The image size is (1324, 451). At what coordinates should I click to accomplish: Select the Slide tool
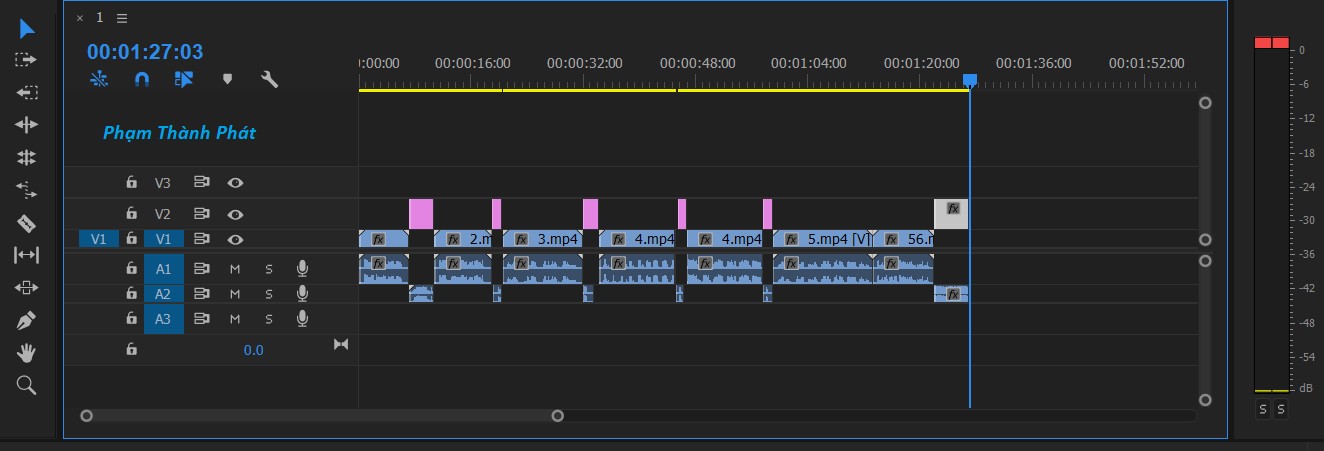27,288
